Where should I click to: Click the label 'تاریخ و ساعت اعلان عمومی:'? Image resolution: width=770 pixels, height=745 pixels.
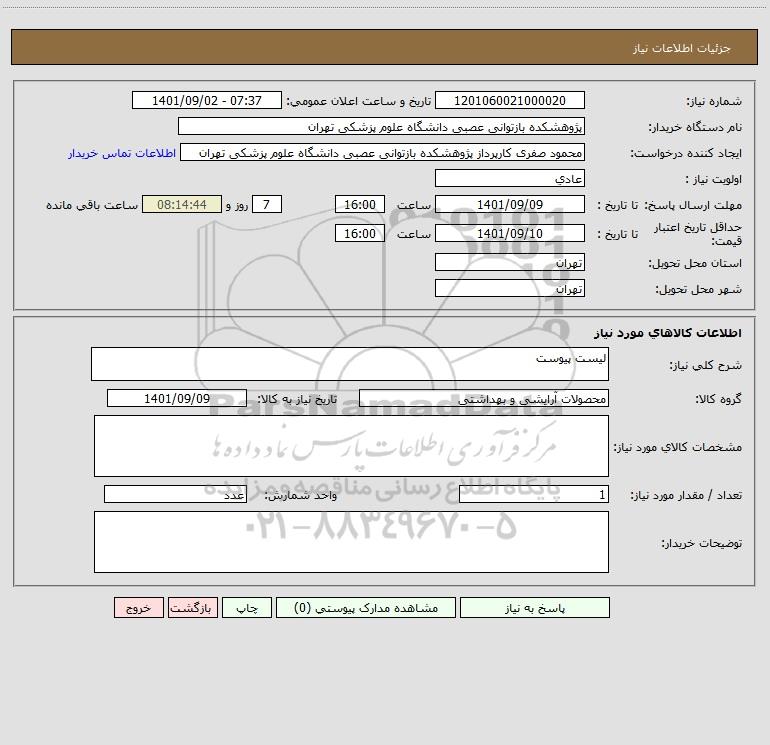pyautogui.click(x=359, y=102)
